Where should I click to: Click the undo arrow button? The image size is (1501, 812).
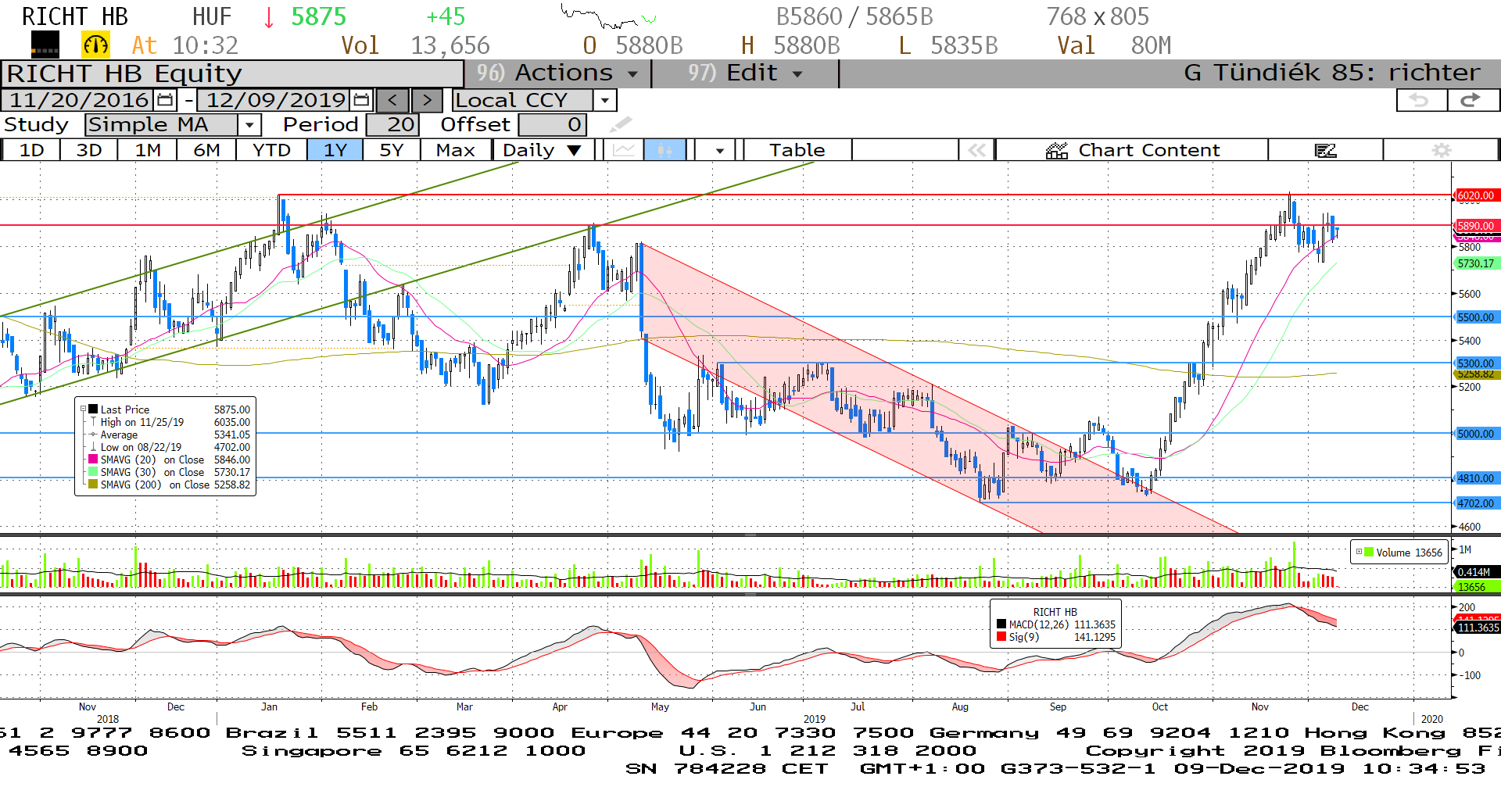pos(1420,100)
